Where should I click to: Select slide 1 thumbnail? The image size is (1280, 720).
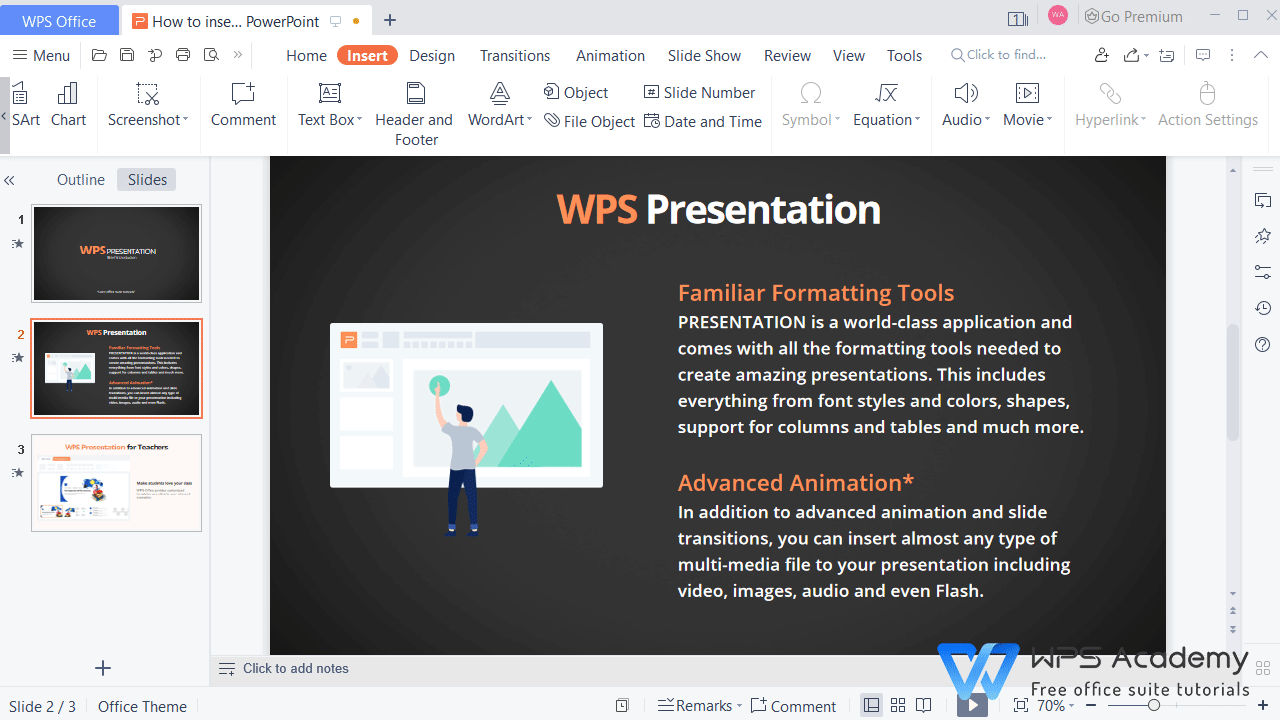point(116,253)
